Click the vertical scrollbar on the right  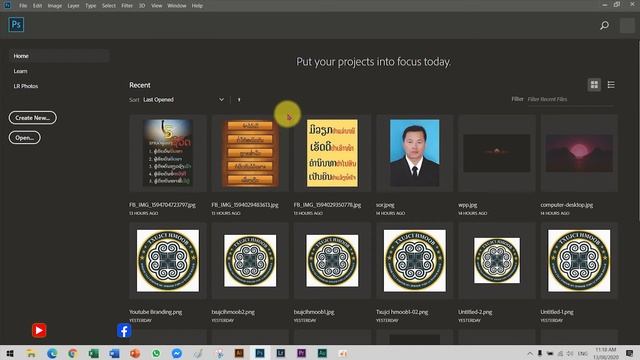(638, 131)
